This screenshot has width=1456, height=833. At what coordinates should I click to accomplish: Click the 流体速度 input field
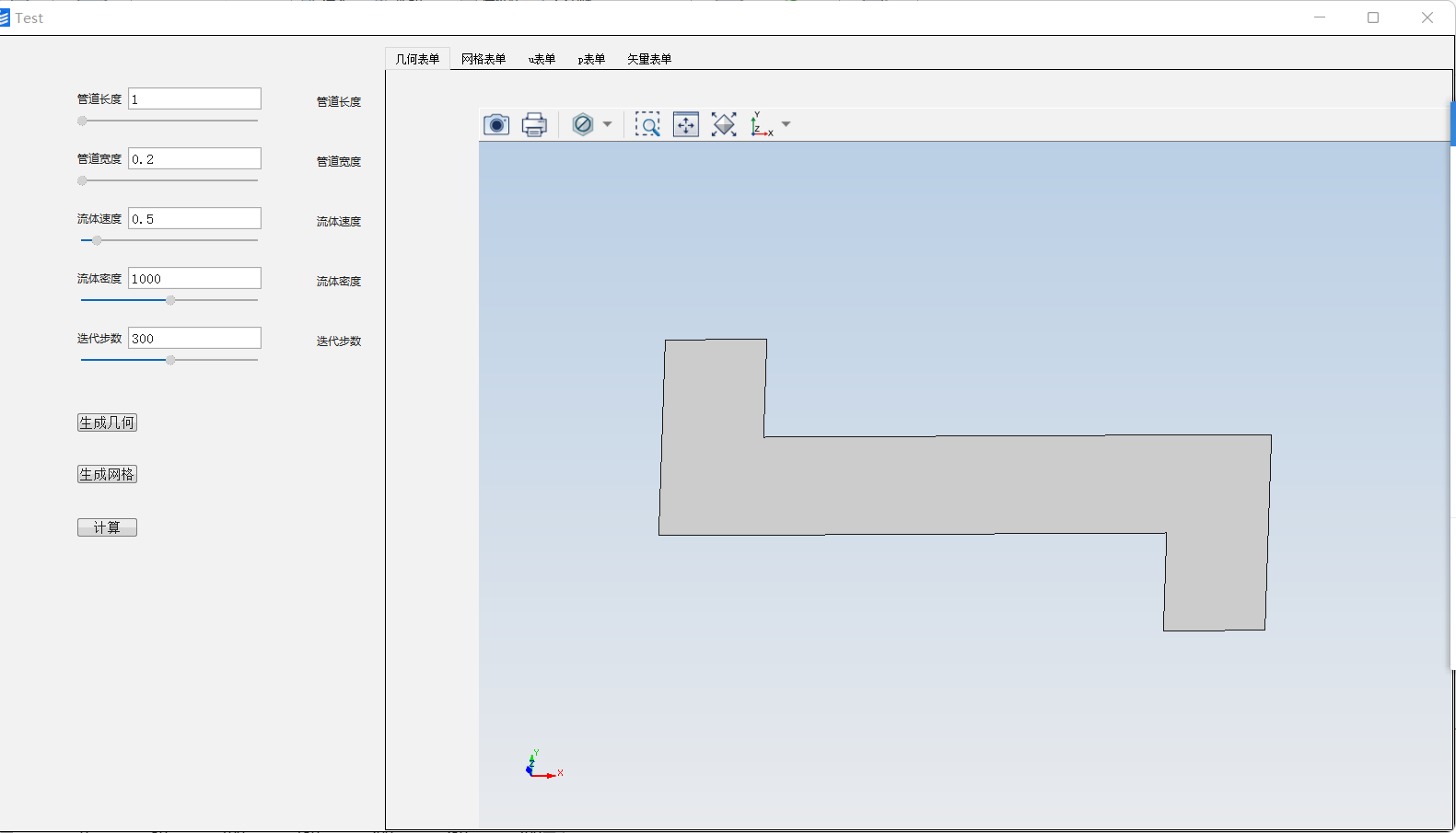click(194, 218)
